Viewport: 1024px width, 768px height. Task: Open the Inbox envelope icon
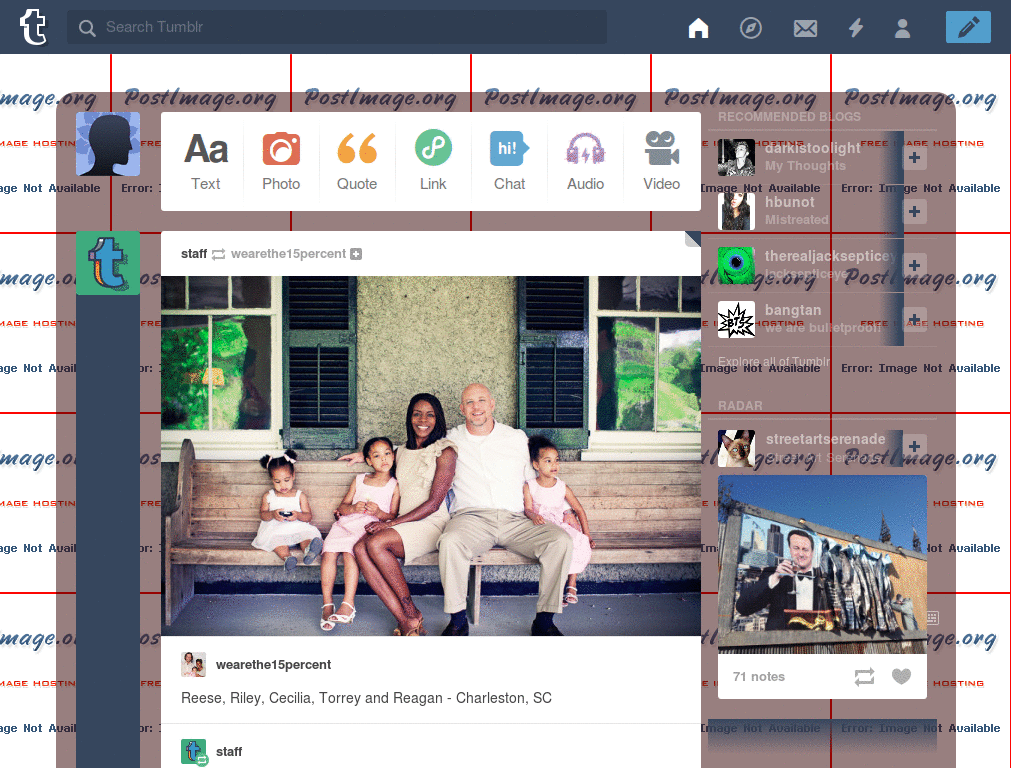(805, 28)
